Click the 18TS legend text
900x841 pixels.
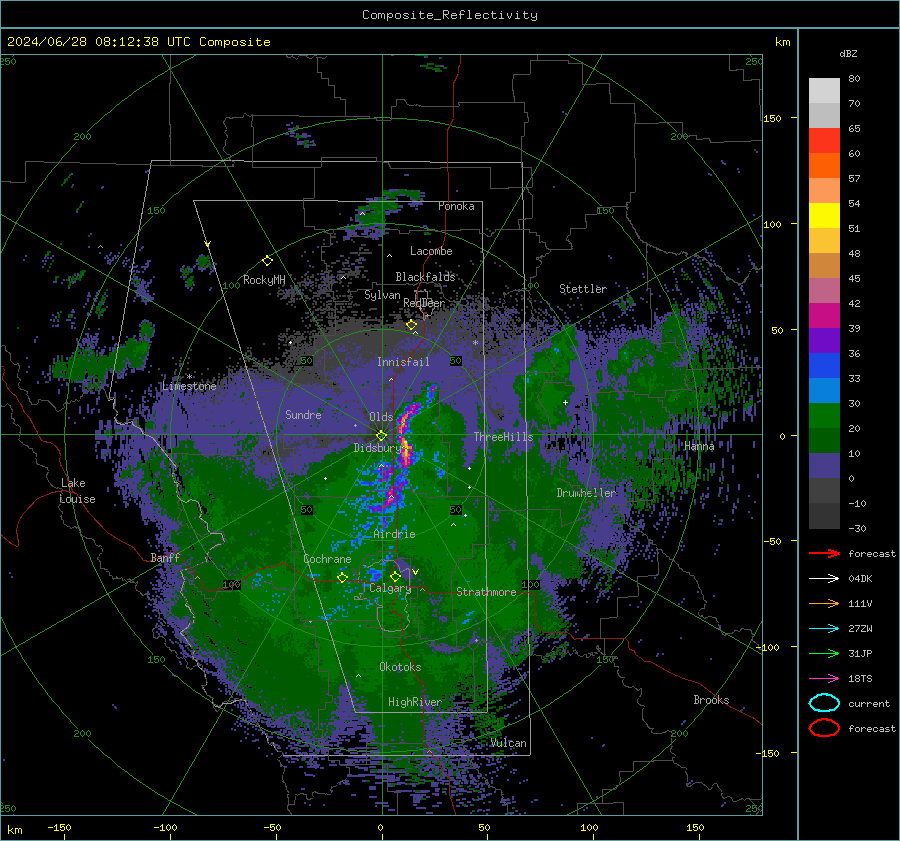point(860,679)
